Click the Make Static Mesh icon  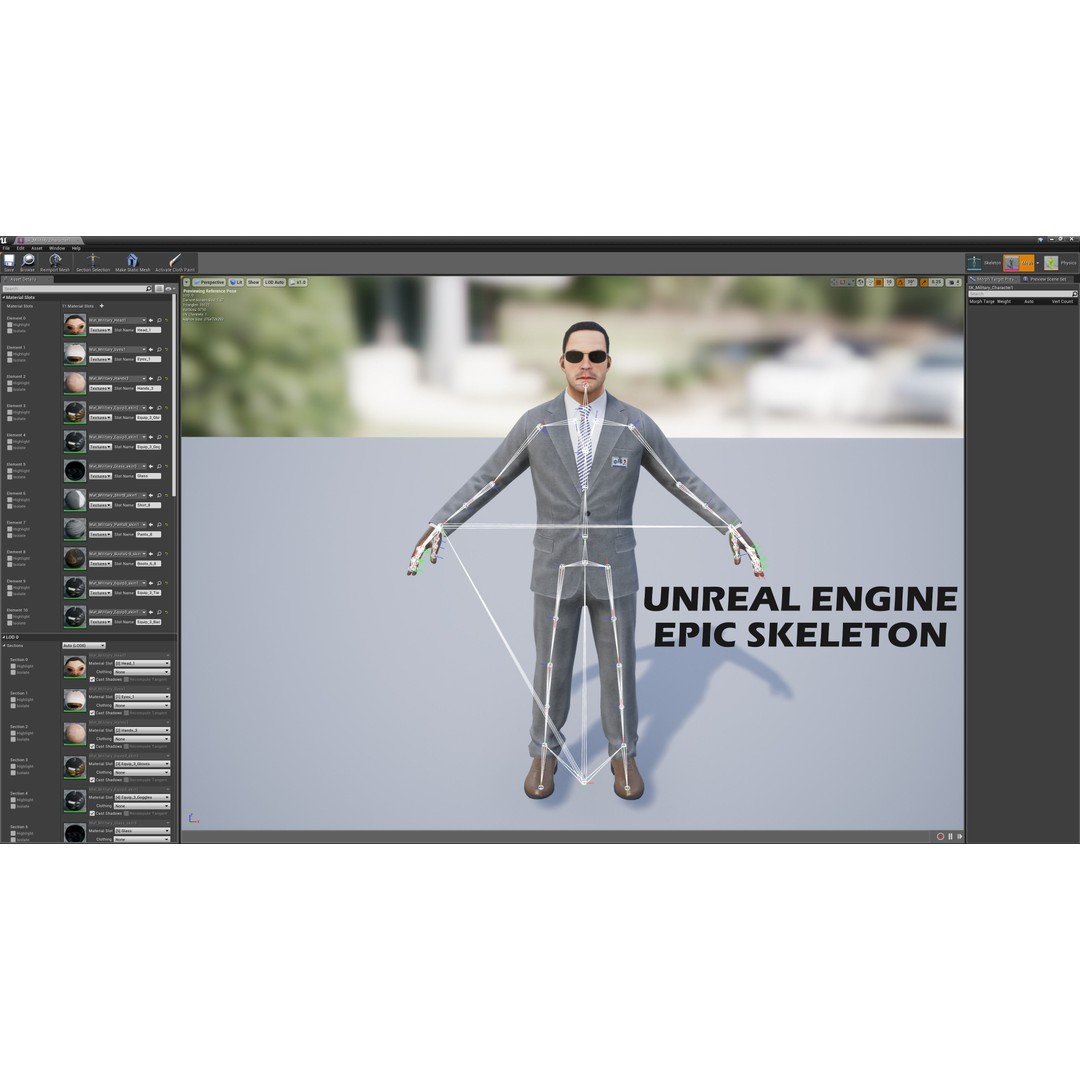point(132,261)
